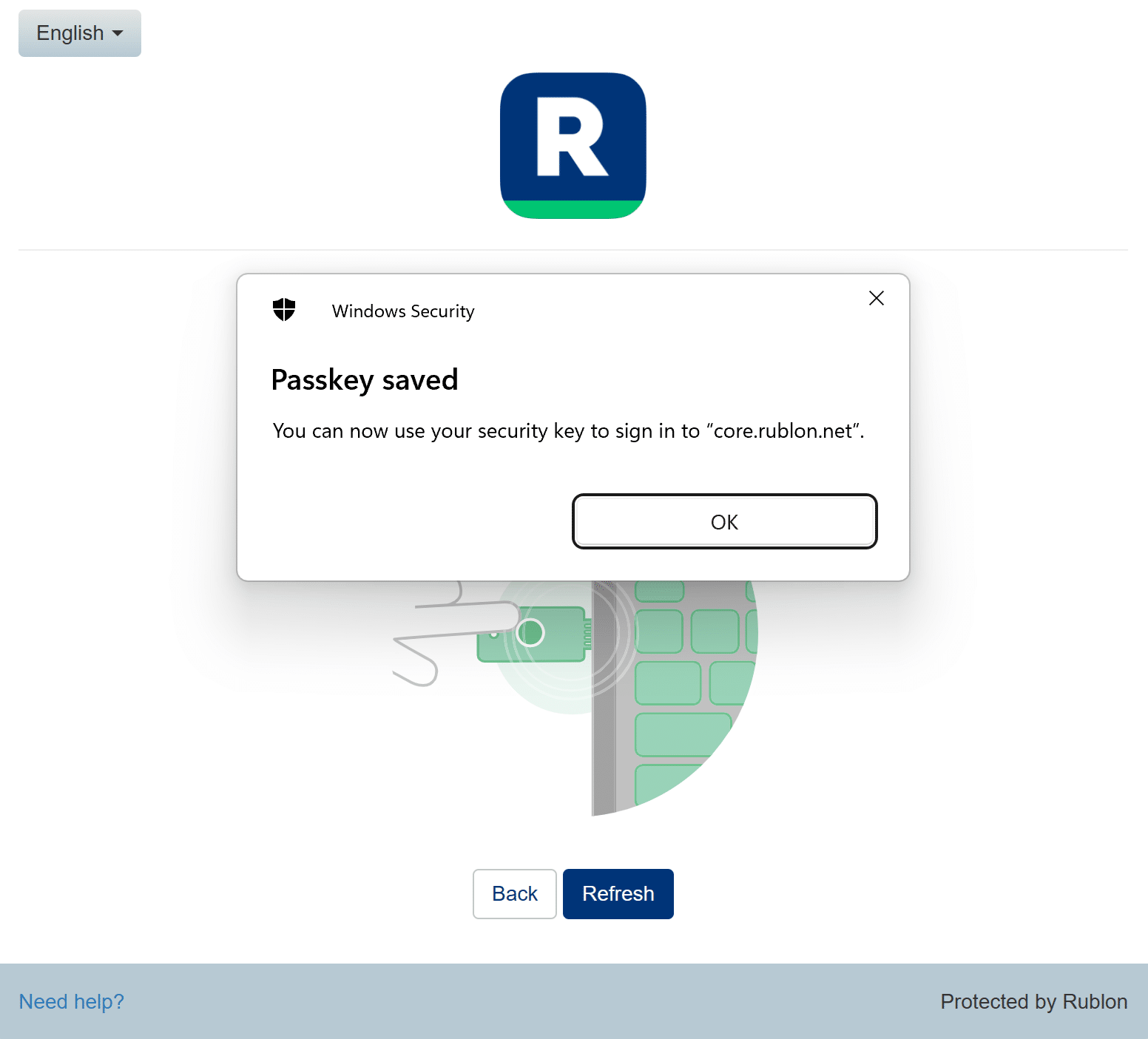Click the Windows Security shield icon
This screenshot has height=1039, width=1148.
pos(284,310)
